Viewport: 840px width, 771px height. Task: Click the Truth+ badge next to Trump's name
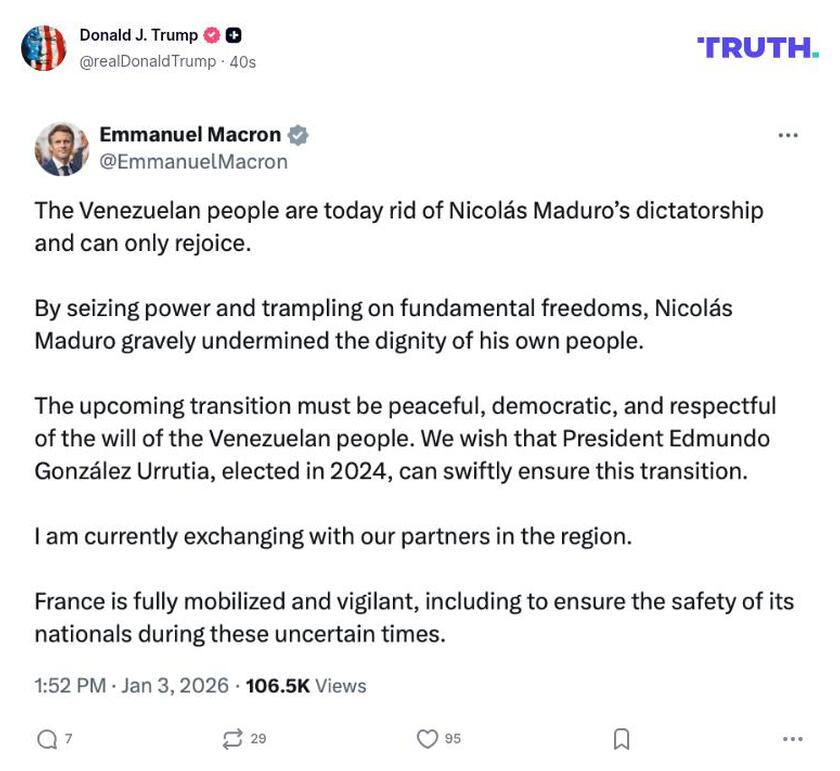tap(231, 34)
